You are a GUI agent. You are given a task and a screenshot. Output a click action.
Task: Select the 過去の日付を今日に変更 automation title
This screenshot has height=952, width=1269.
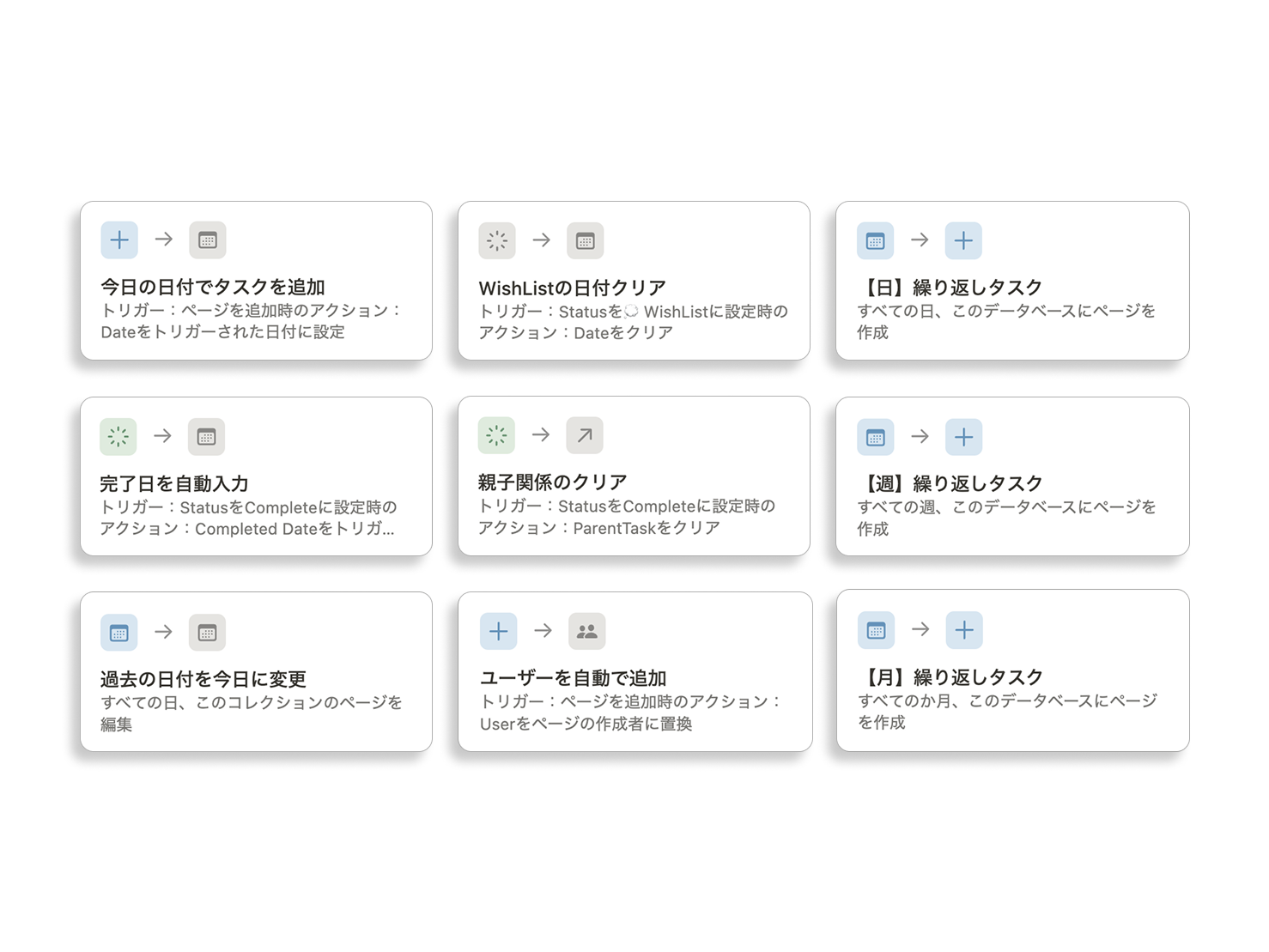[x=203, y=679]
